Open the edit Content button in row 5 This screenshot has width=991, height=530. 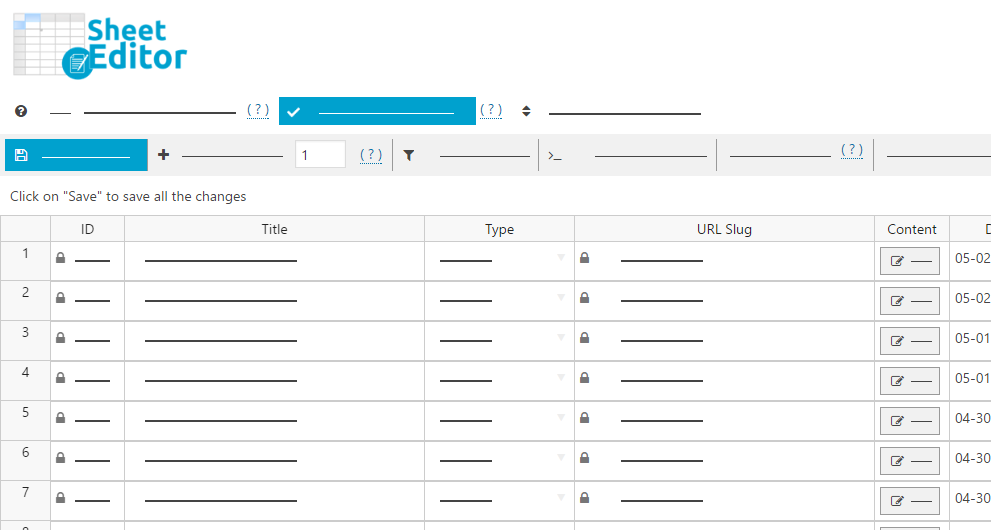[909, 421]
